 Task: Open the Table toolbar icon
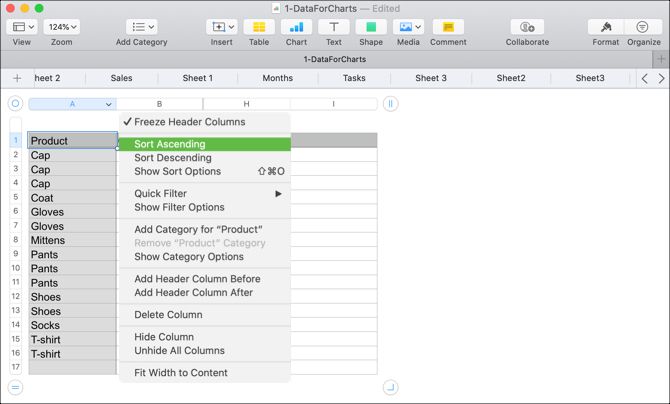259,27
